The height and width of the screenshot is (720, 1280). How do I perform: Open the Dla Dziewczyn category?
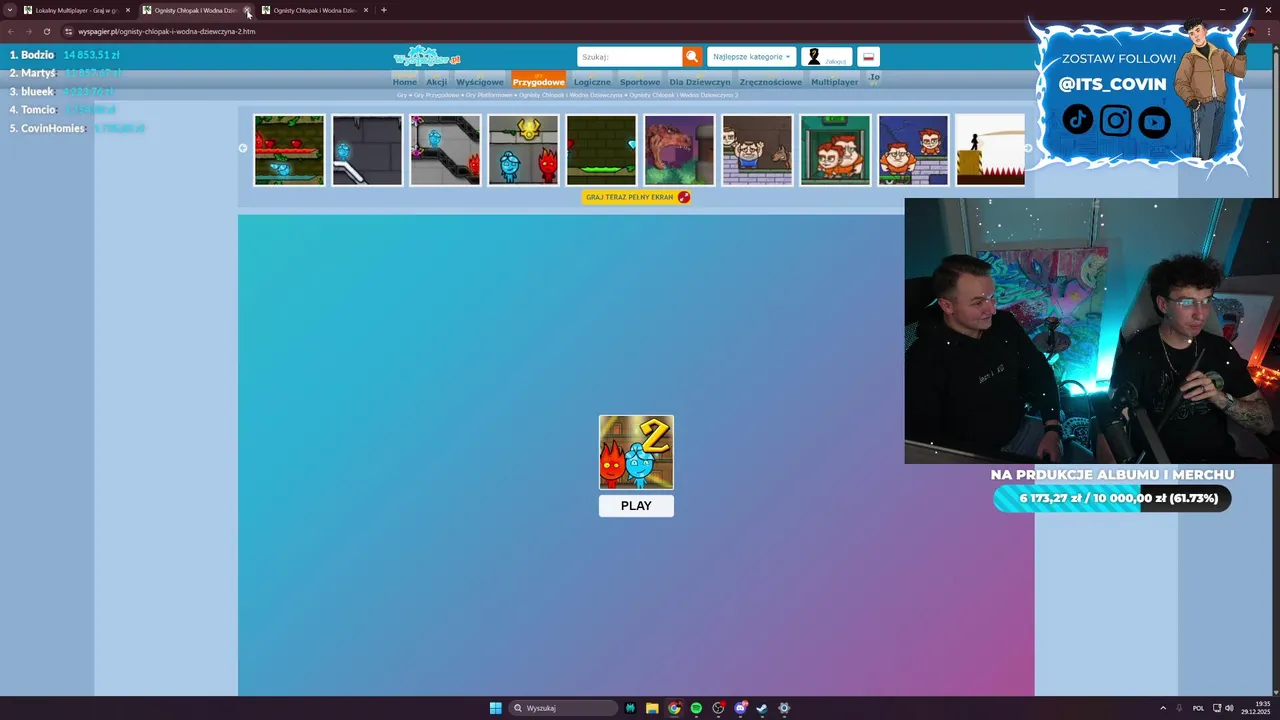pos(700,82)
